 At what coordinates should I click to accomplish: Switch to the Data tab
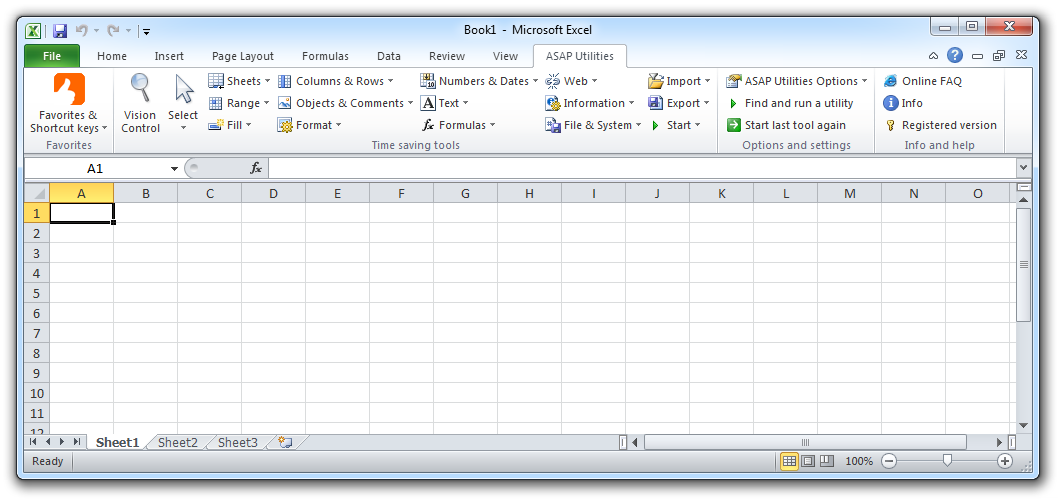point(389,56)
